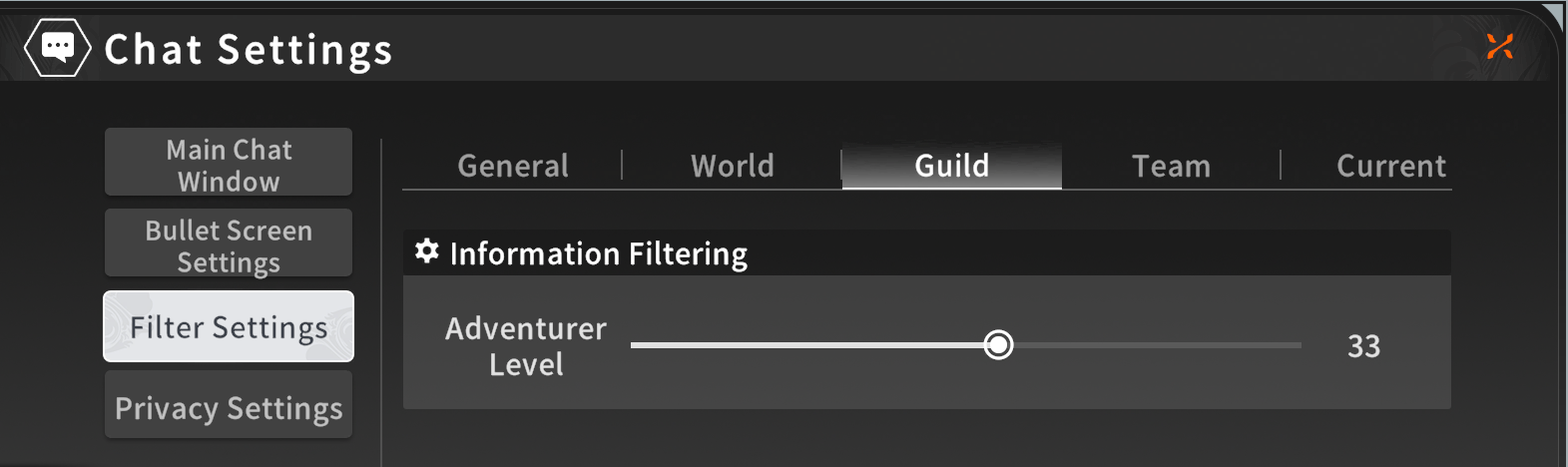Click the Adventurer Level slider handle
The height and width of the screenshot is (467, 1568).
[x=998, y=345]
